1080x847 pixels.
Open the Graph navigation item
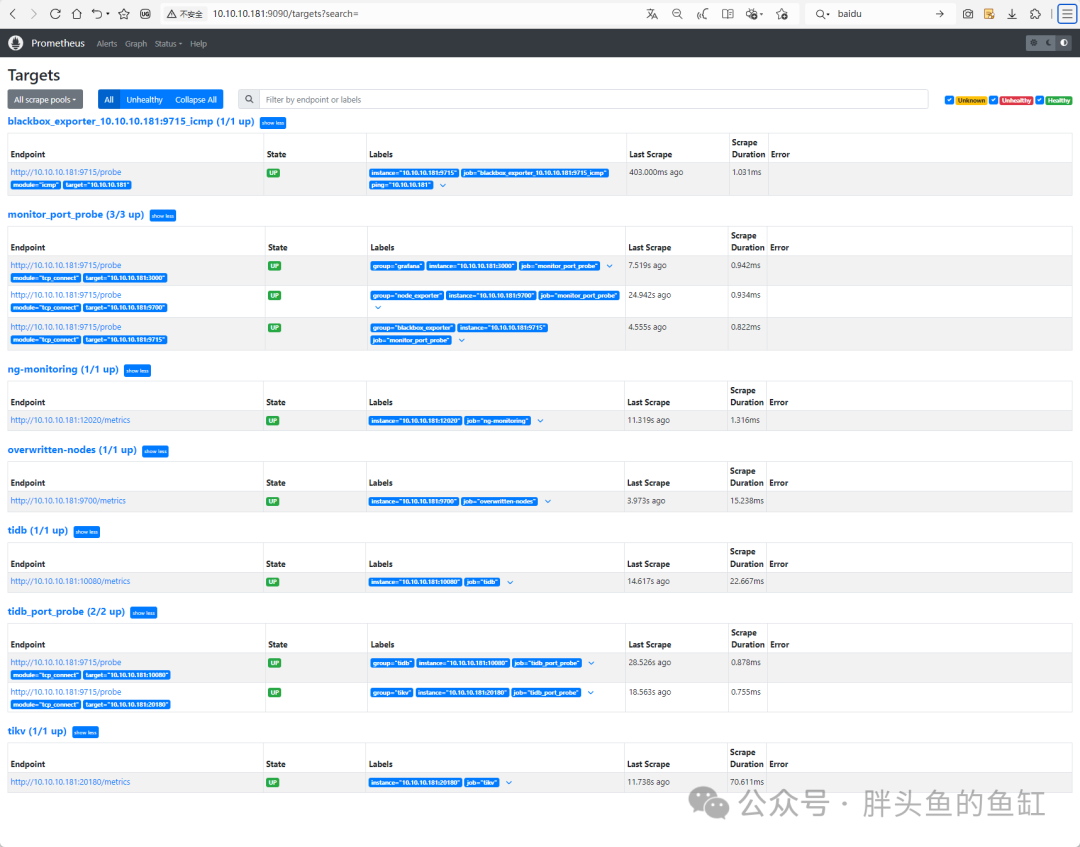(x=136, y=44)
